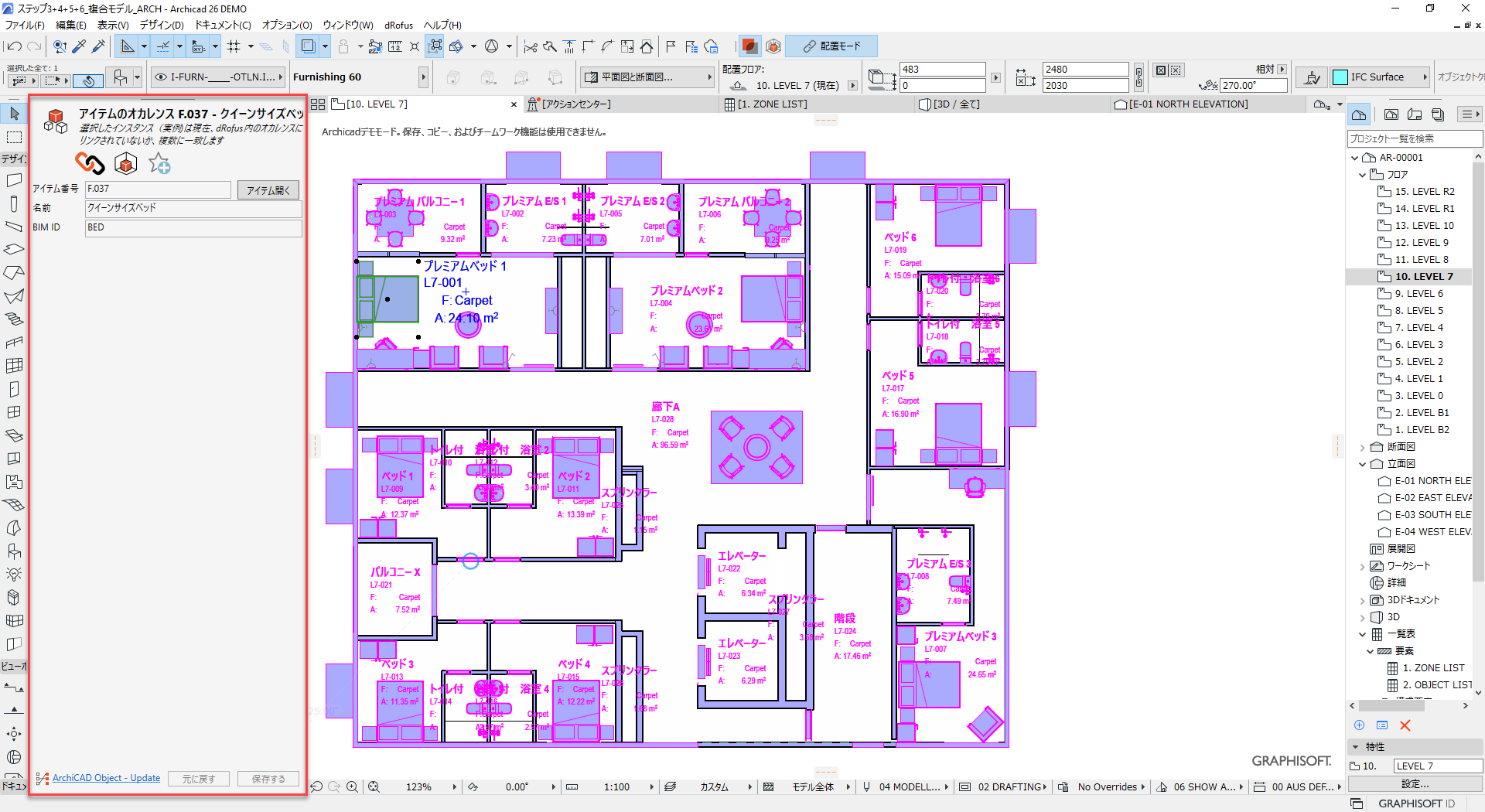Image resolution: width=1485 pixels, height=812 pixels.
Task: Open the ArchiCAD Object - Update link
Action: (106, 778)
